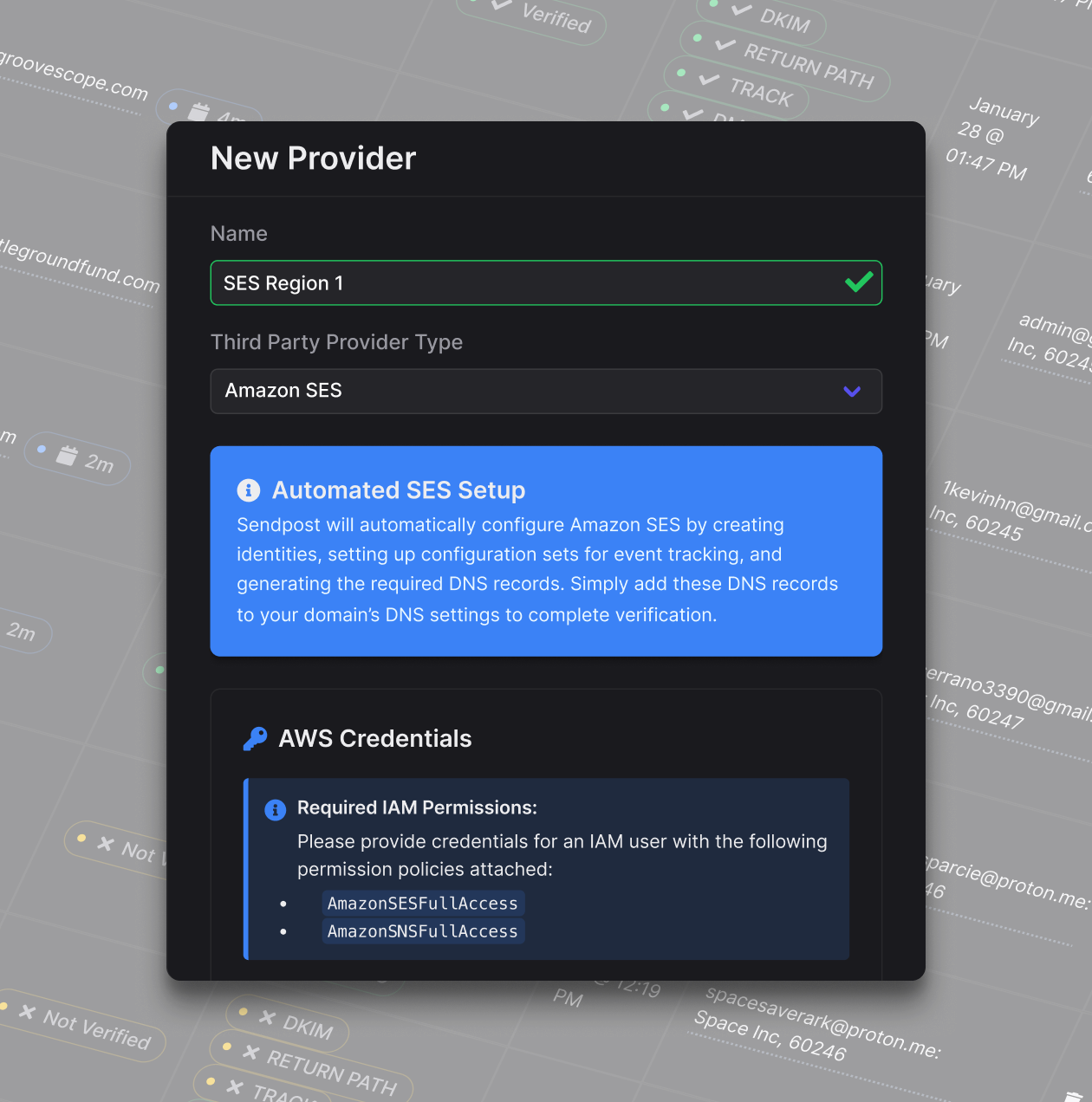Click the purple chevron beside Amazon SES
The image size is (1092, 1102).
[852, 392]
